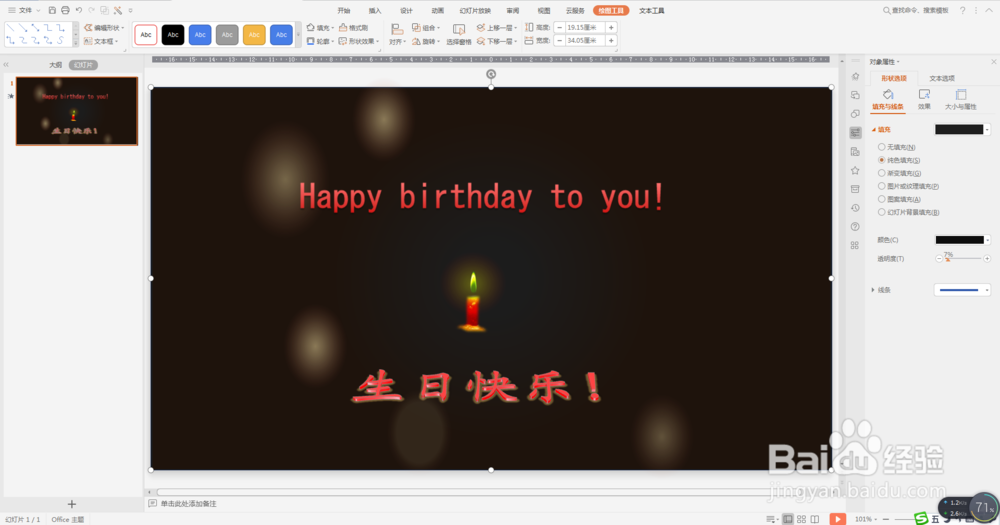Open the 文本框 text box dropdown
The width and height of the screenshot is (1000, 525).
(x=101, y=41)
